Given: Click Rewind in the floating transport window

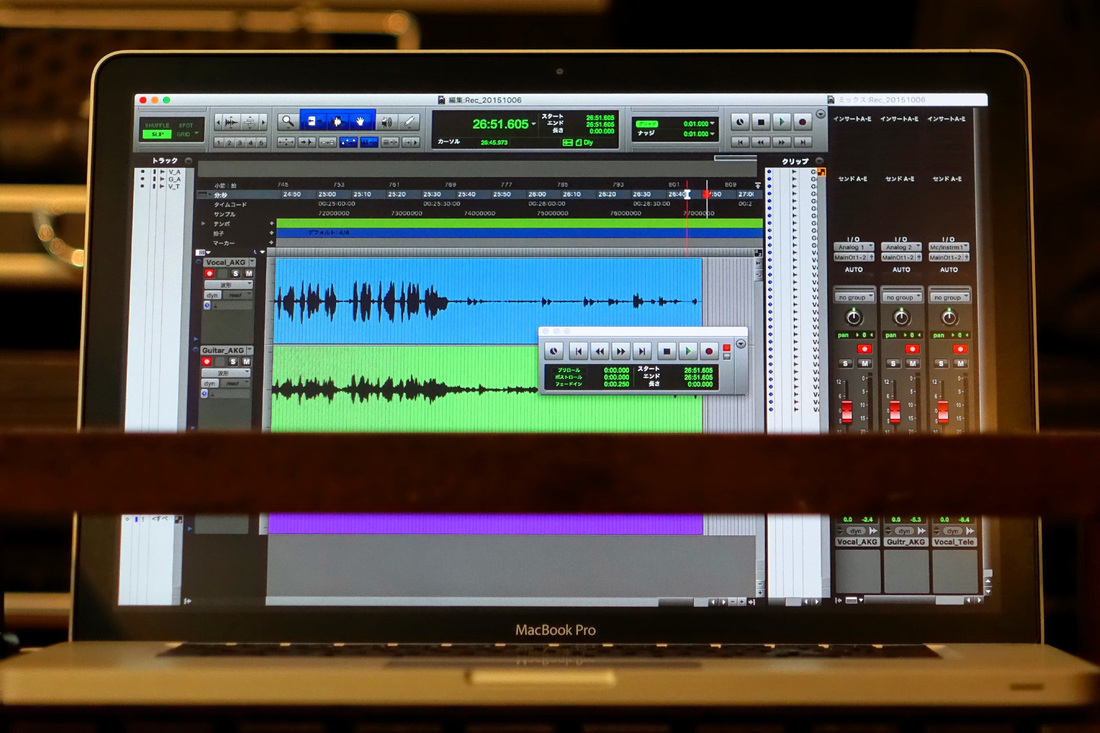Looking at the screenshot, I should click(599, 351).
